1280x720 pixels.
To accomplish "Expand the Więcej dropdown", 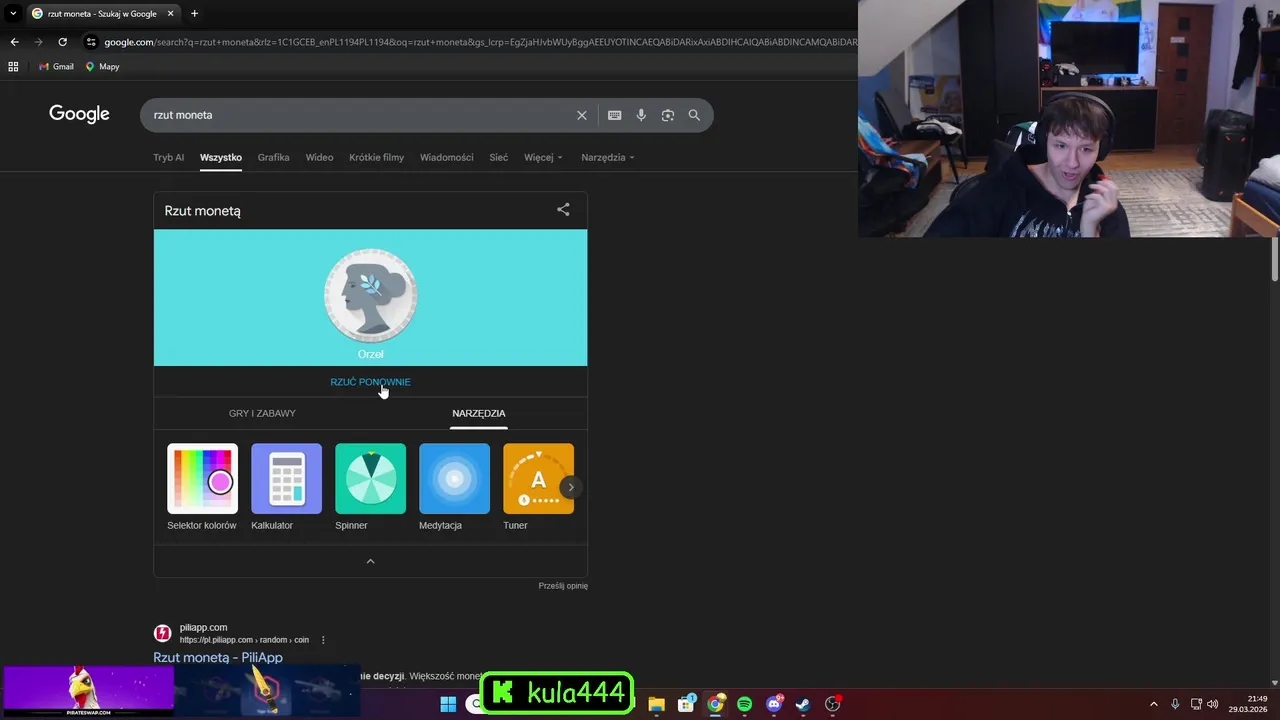I will click(543, 157).
